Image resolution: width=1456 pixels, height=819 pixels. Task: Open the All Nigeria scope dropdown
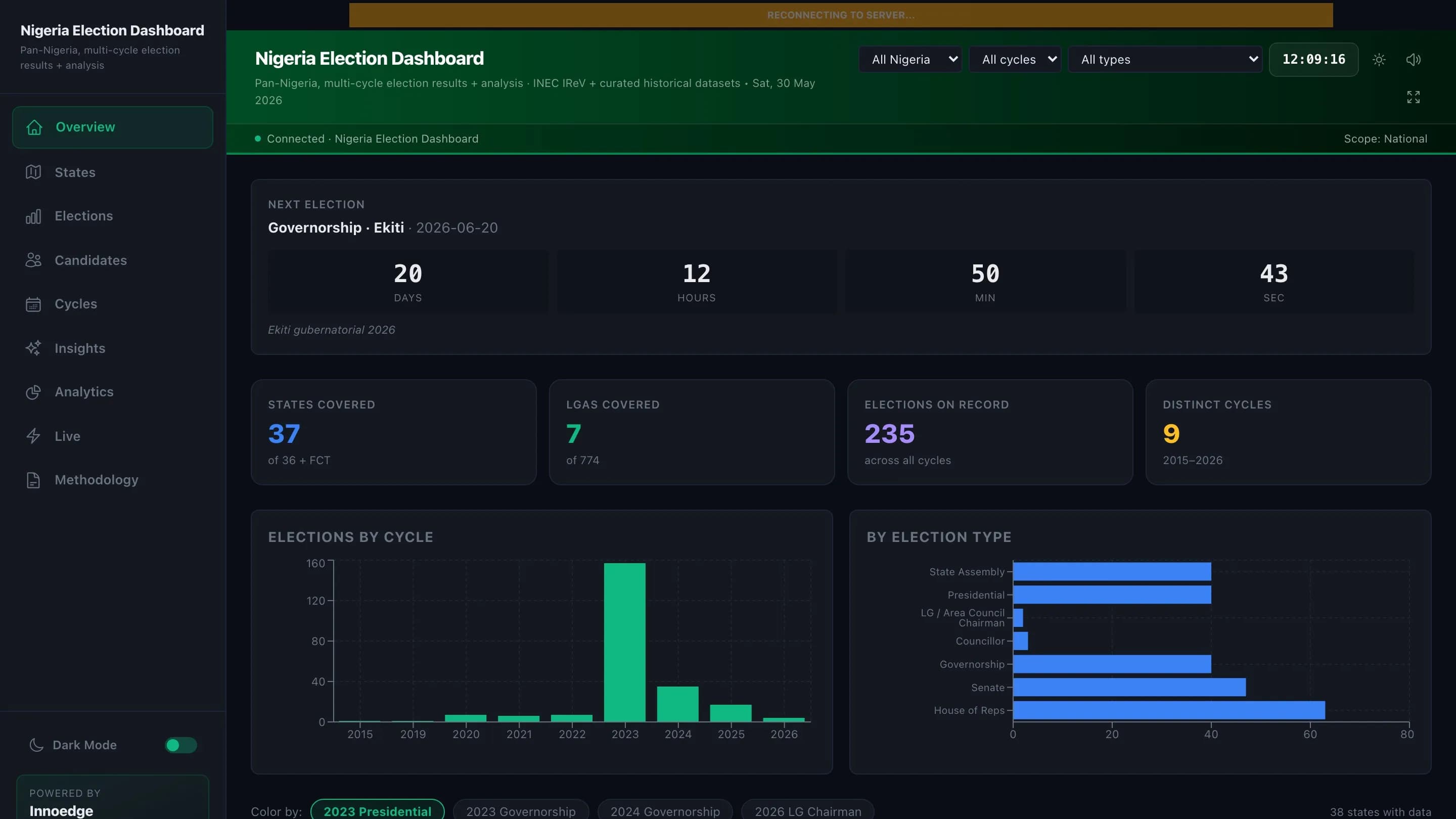pyautogui.click(x=910, y=59)
